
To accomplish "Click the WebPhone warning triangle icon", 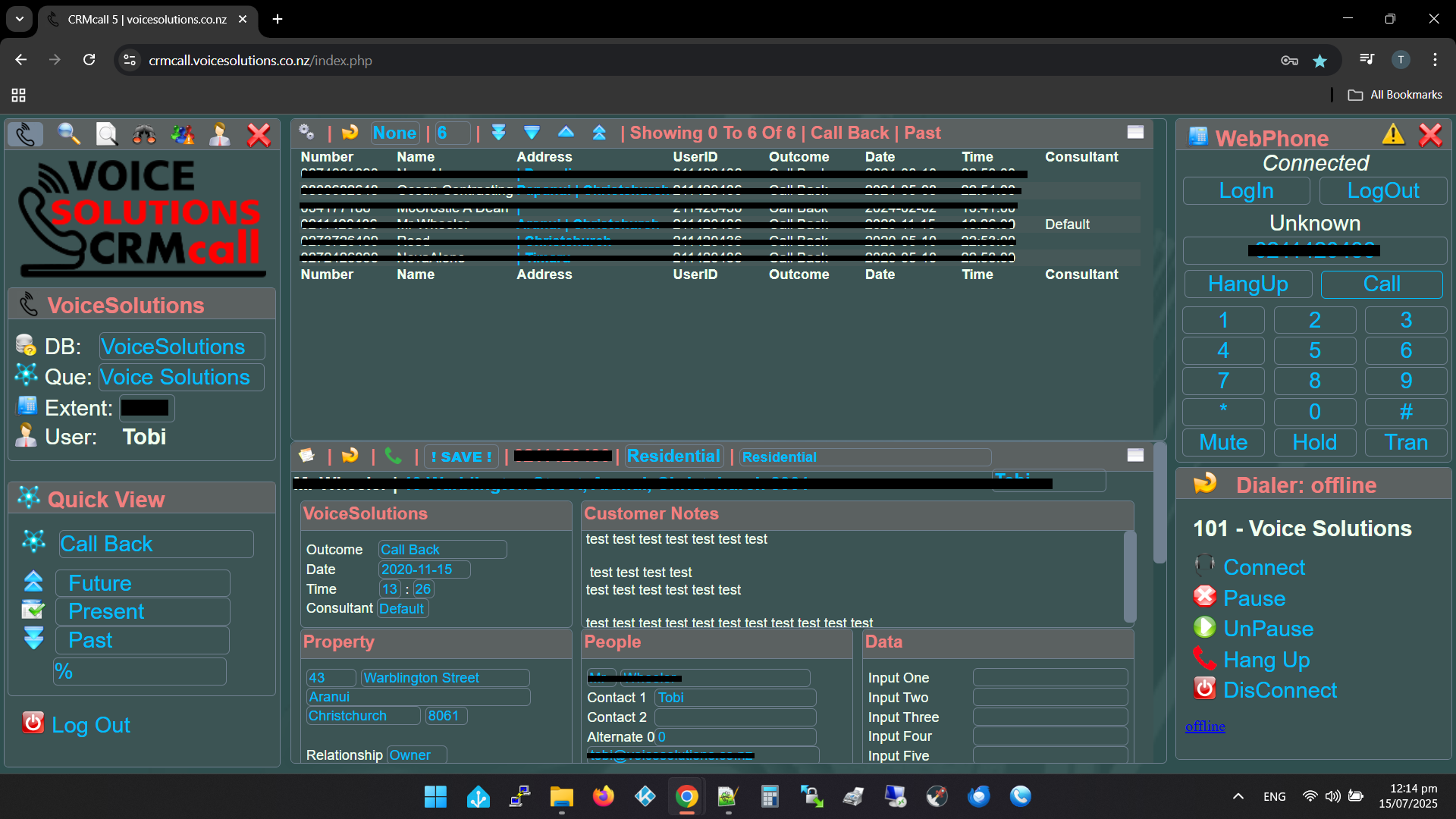I will tap(1393, 136).
